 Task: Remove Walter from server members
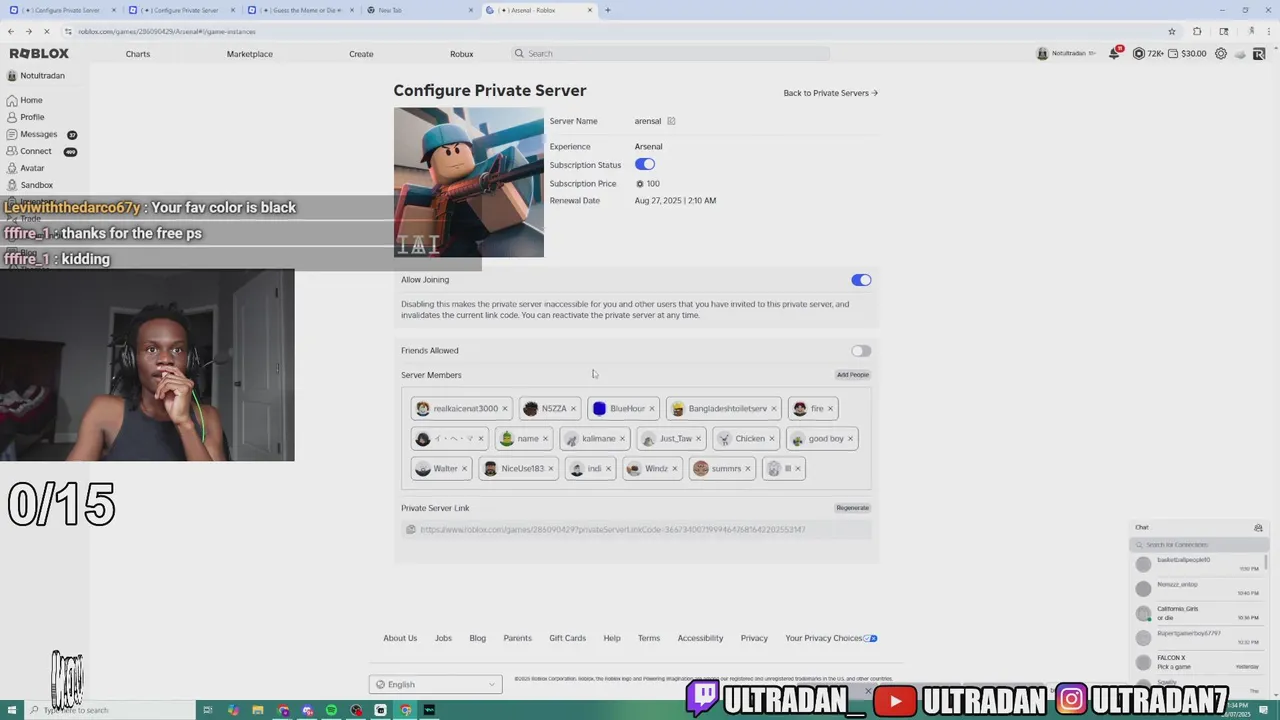pos(464,469)
